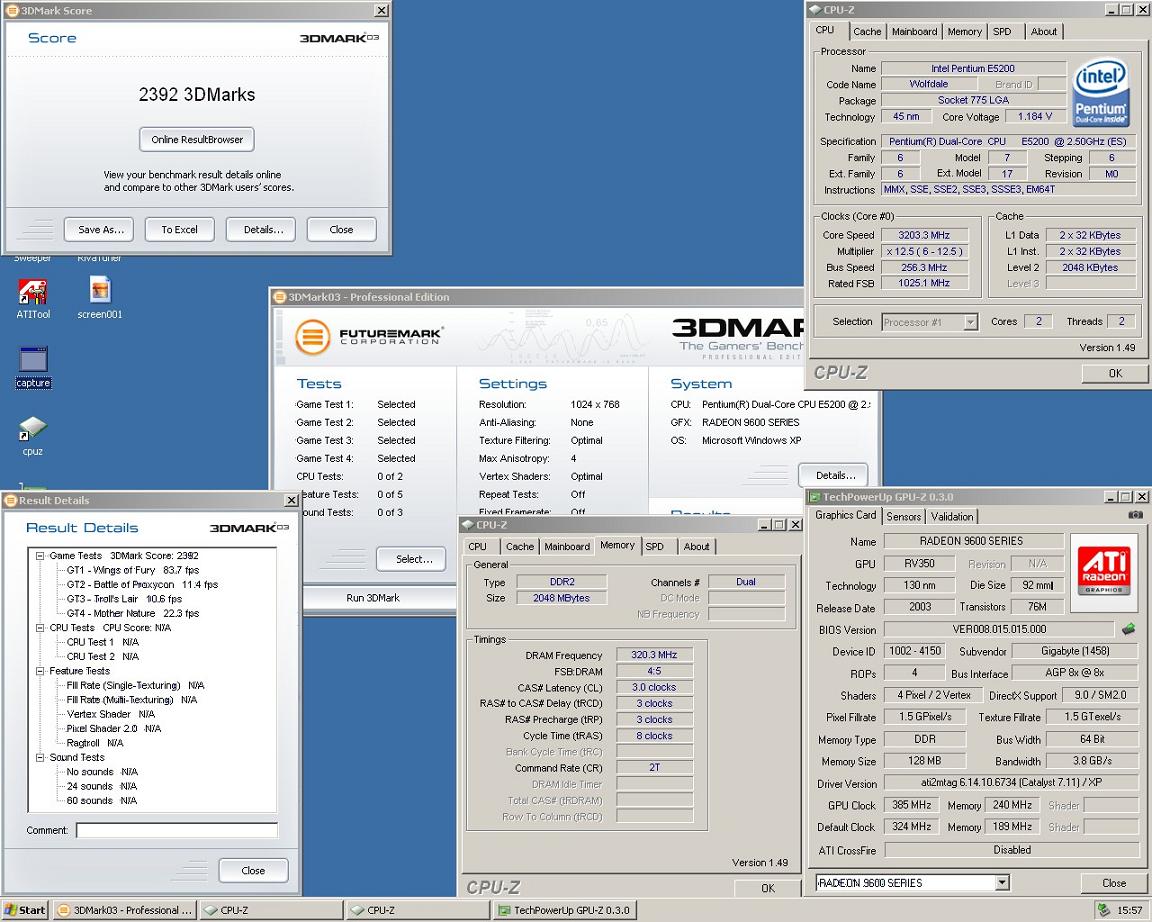
Task: Click the 3DMark Score title bar icon
Action: pyautogui.click(x=12, y=10)
